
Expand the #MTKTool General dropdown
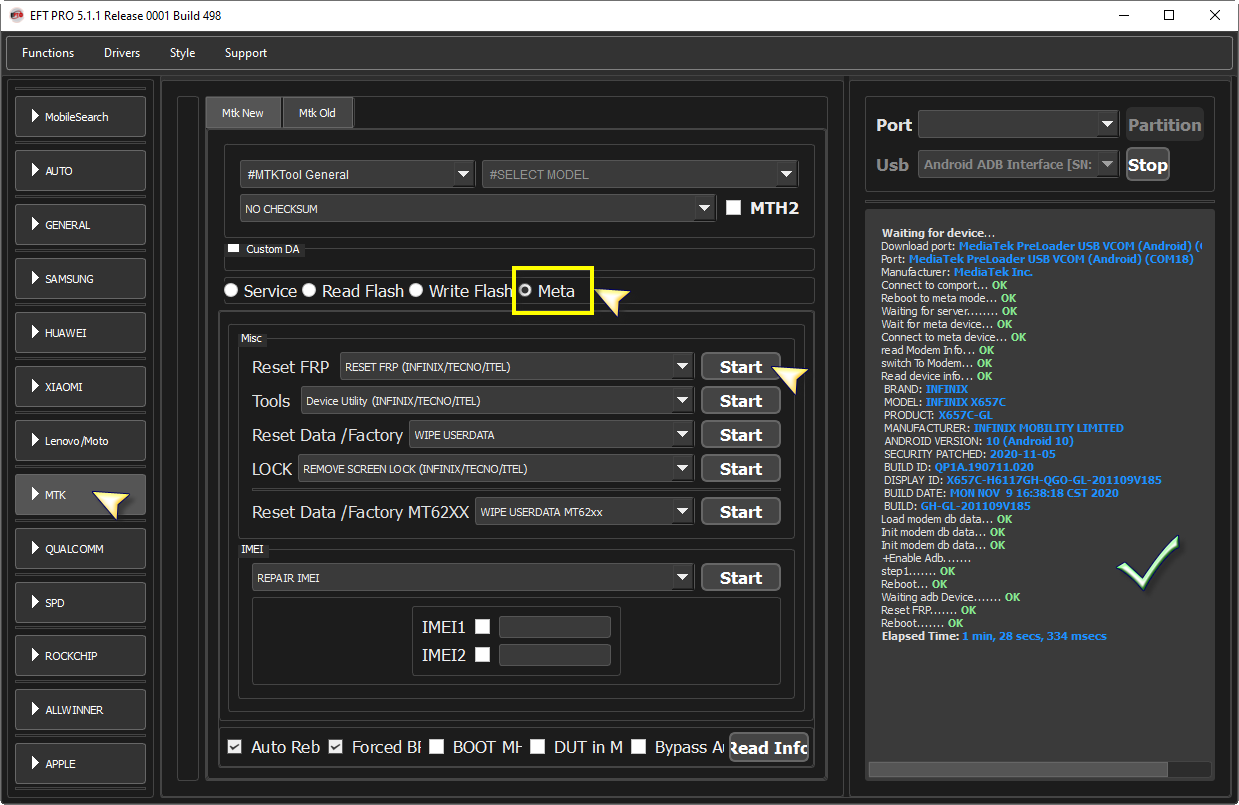357,174
